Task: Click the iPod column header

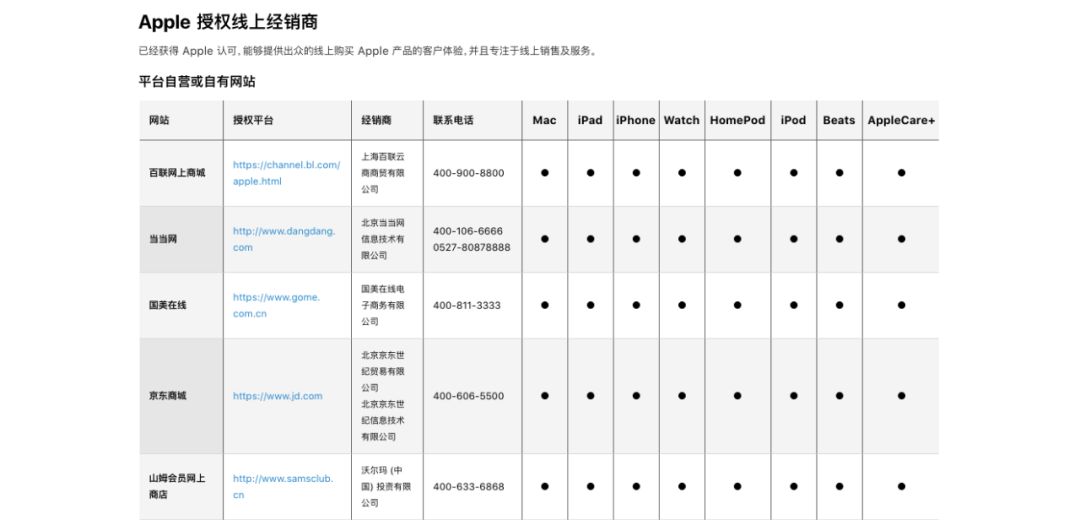Action: 793,120
